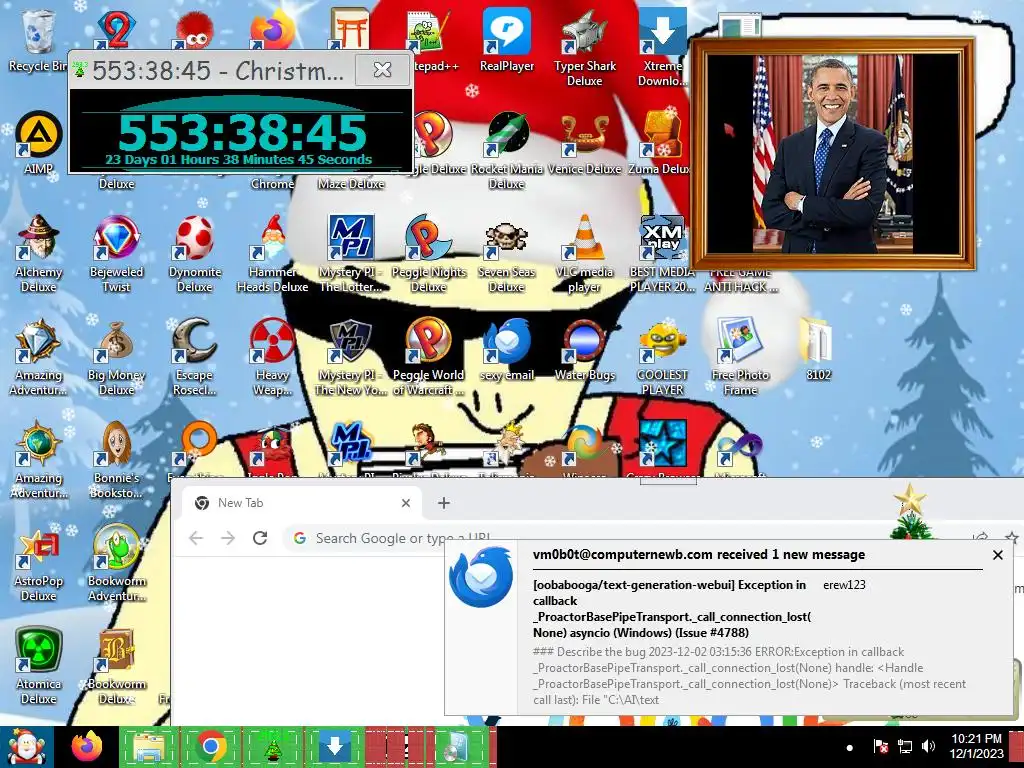Select the Bejeweled Twist icon

pyautogui.click(x=116, y=254)
